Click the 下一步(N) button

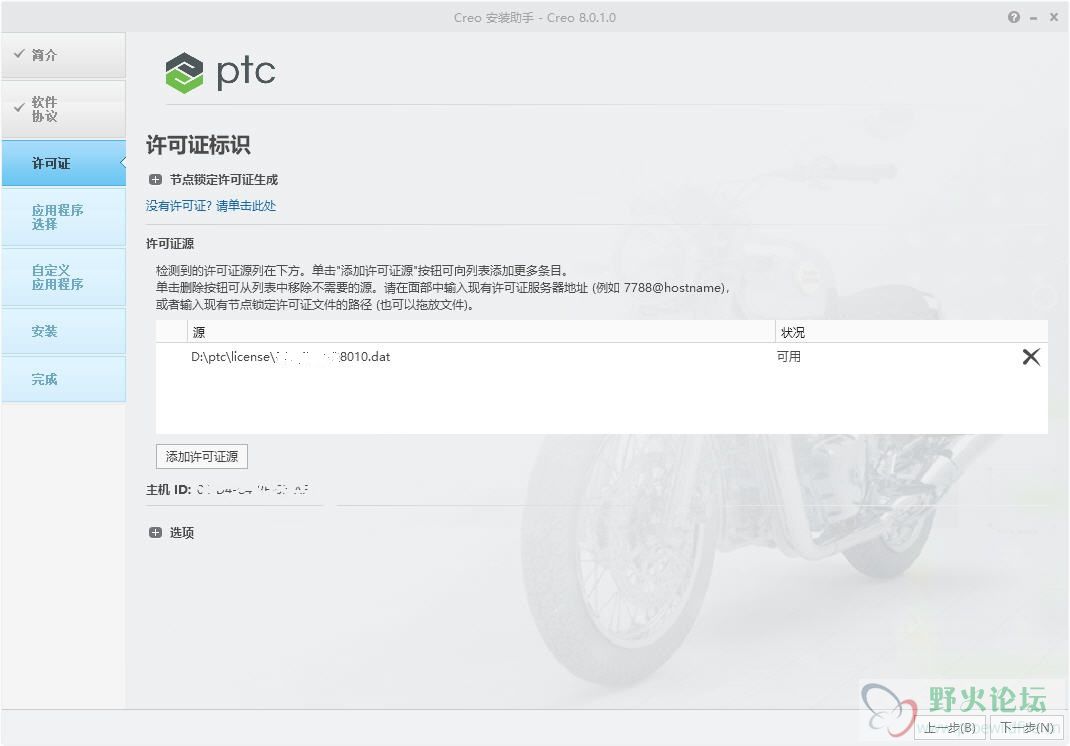click(x=1027, y=728)
